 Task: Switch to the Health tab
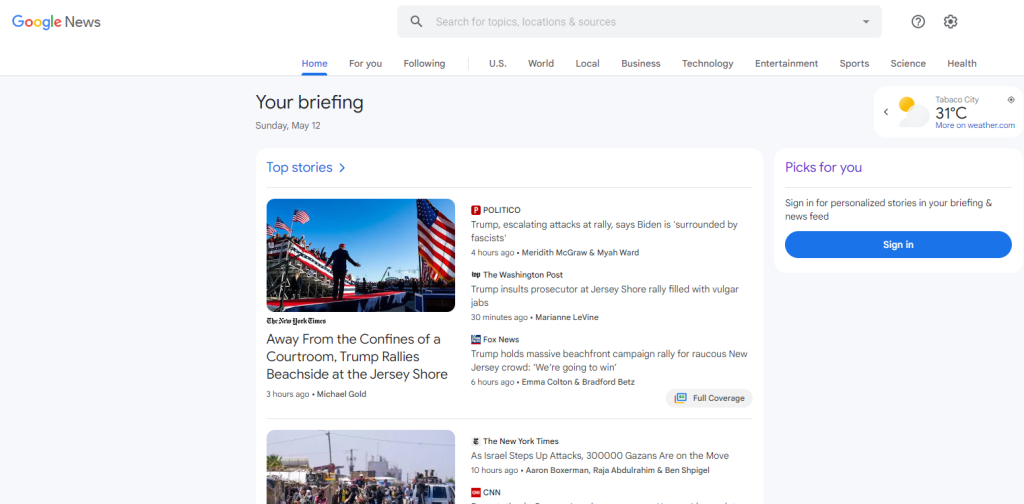(962, 63)
